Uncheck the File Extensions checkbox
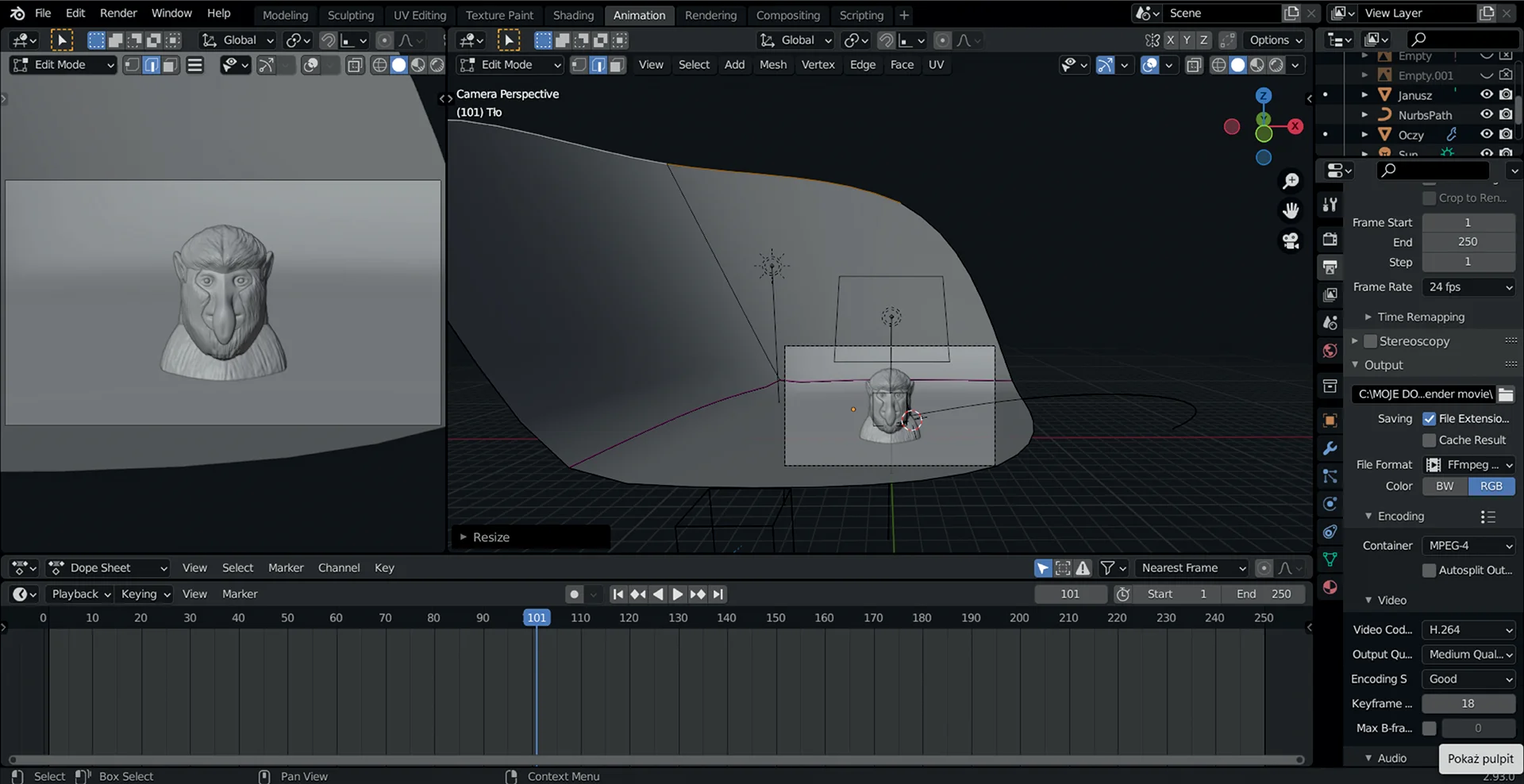The image size is (1524, 784). tap(1429, 419)
